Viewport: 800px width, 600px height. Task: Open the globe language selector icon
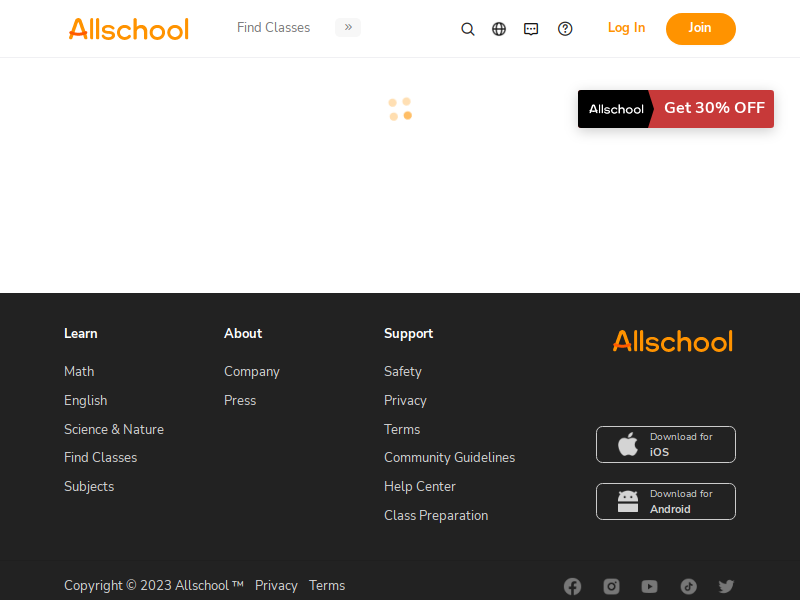click(499, 29)
